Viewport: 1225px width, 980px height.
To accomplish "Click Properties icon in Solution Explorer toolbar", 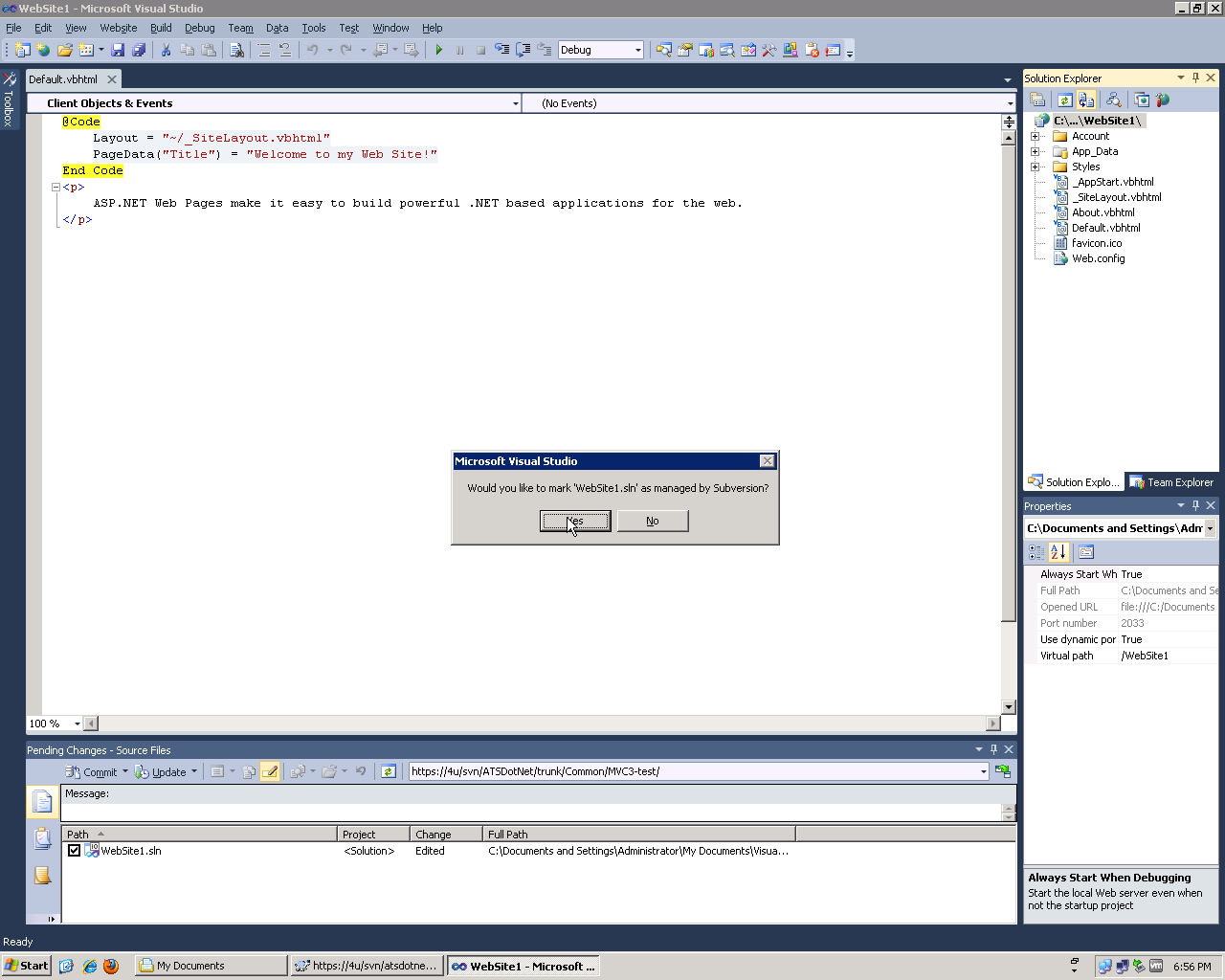I will [1037, 100].
